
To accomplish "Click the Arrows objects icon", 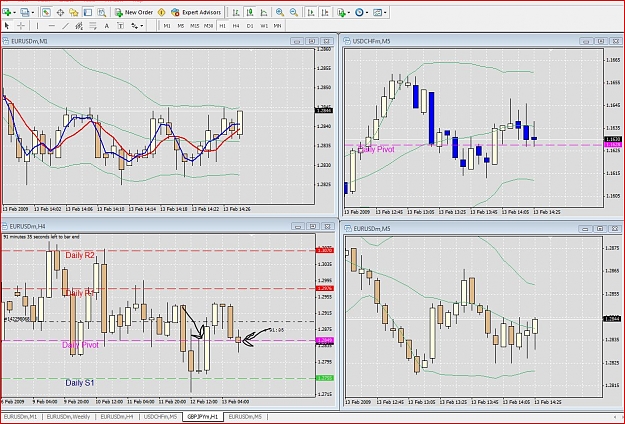I will (134, 26).
